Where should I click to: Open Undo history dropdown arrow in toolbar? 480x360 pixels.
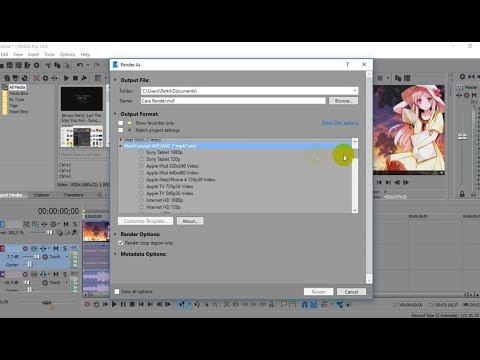pos(88,65)
